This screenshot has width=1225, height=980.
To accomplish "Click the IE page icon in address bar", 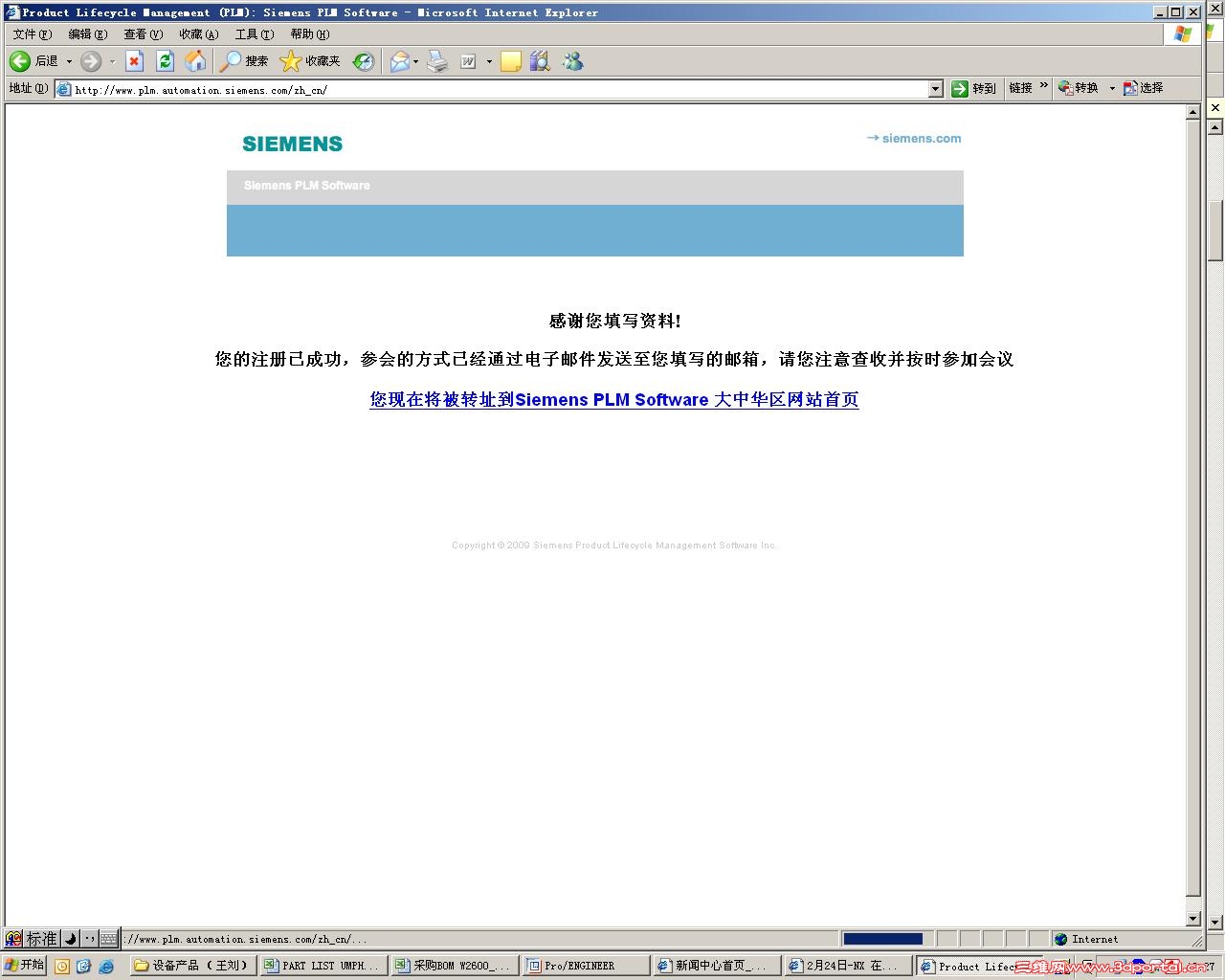I will (64, 89).
